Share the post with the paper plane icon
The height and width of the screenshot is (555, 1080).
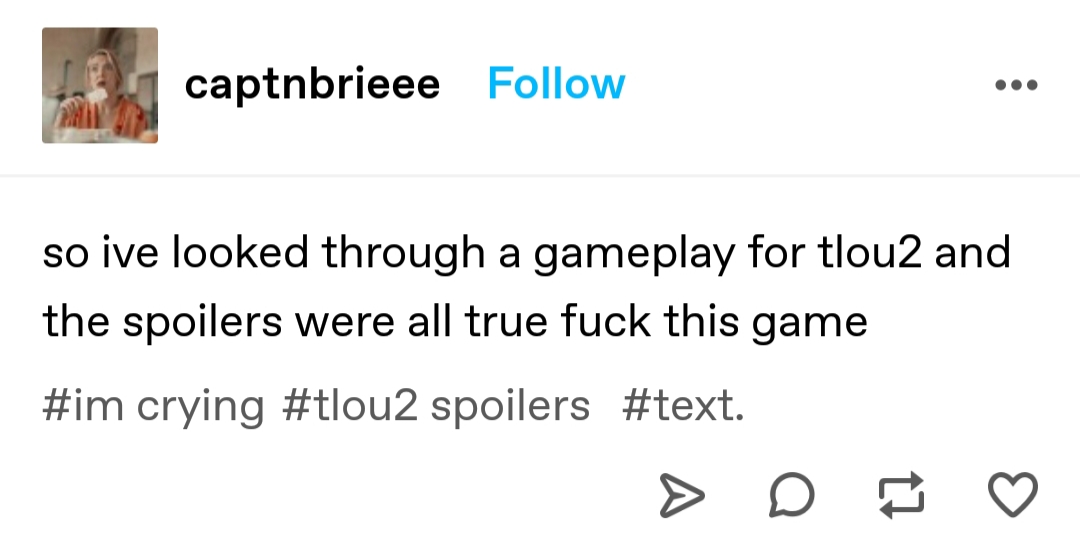click(x=682, y=495)
